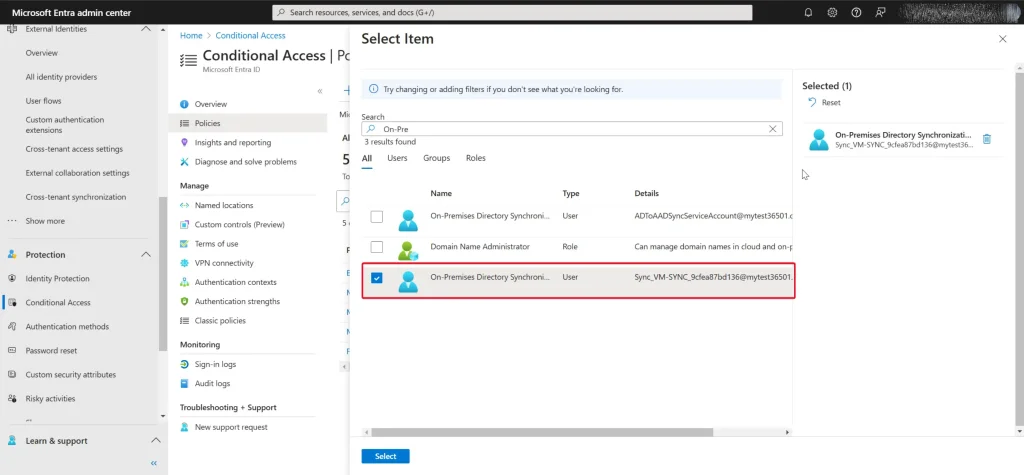
Task: Collapse the Protection section chevron
Action: 146,255
